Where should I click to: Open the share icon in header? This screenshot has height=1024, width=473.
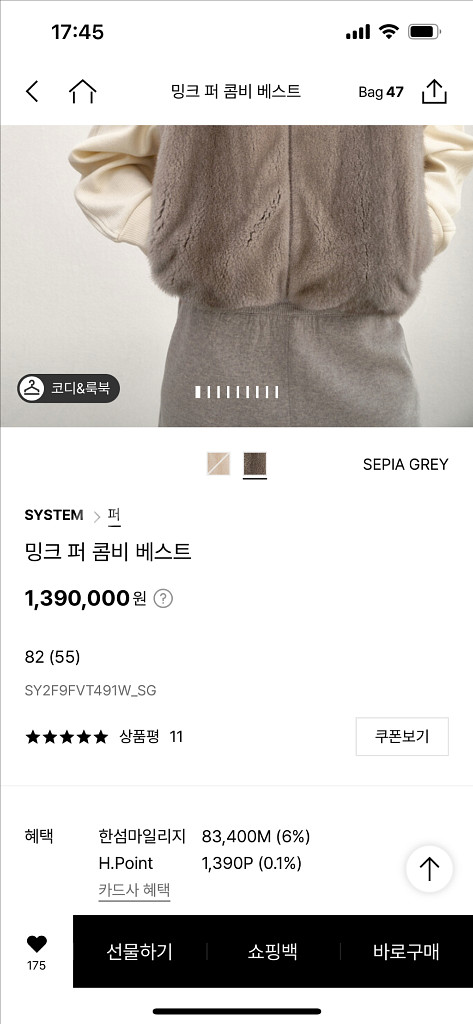[434, 91]
